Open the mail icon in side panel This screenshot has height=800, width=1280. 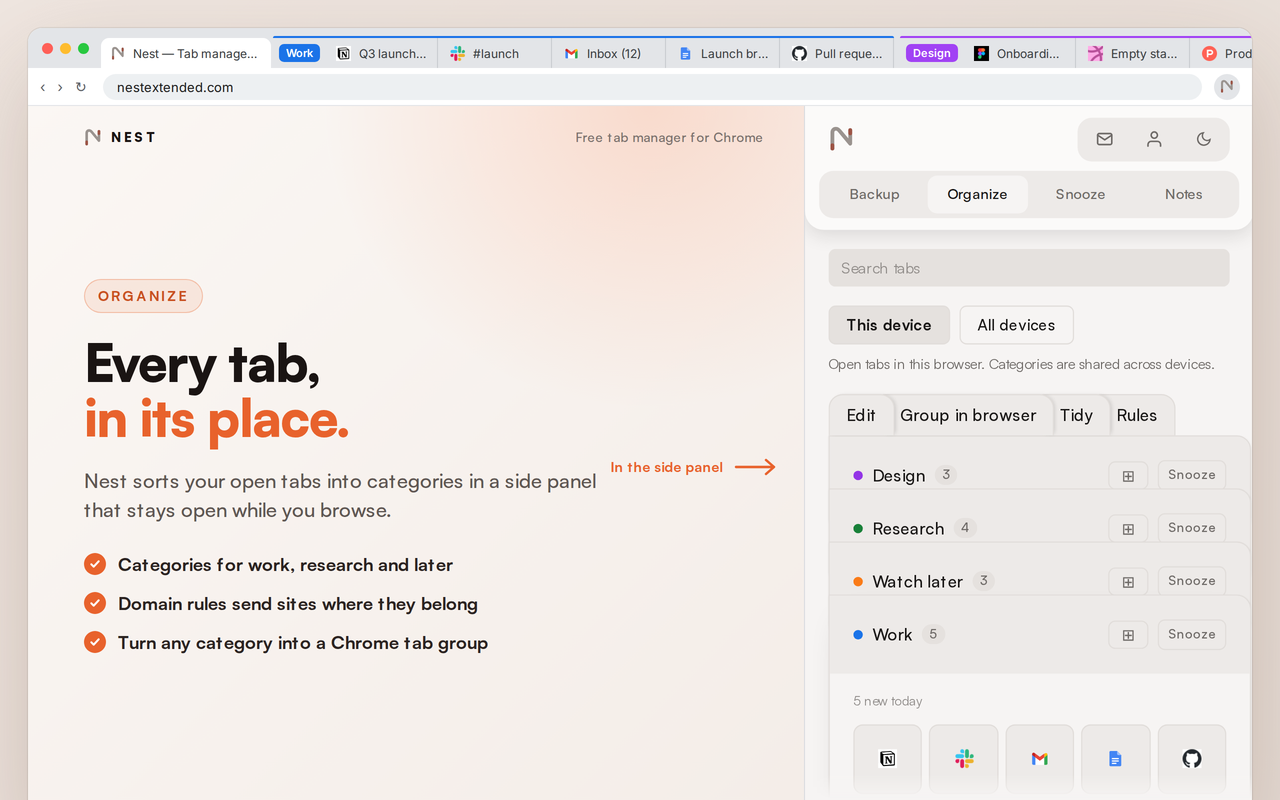(x=1104, y=139)
